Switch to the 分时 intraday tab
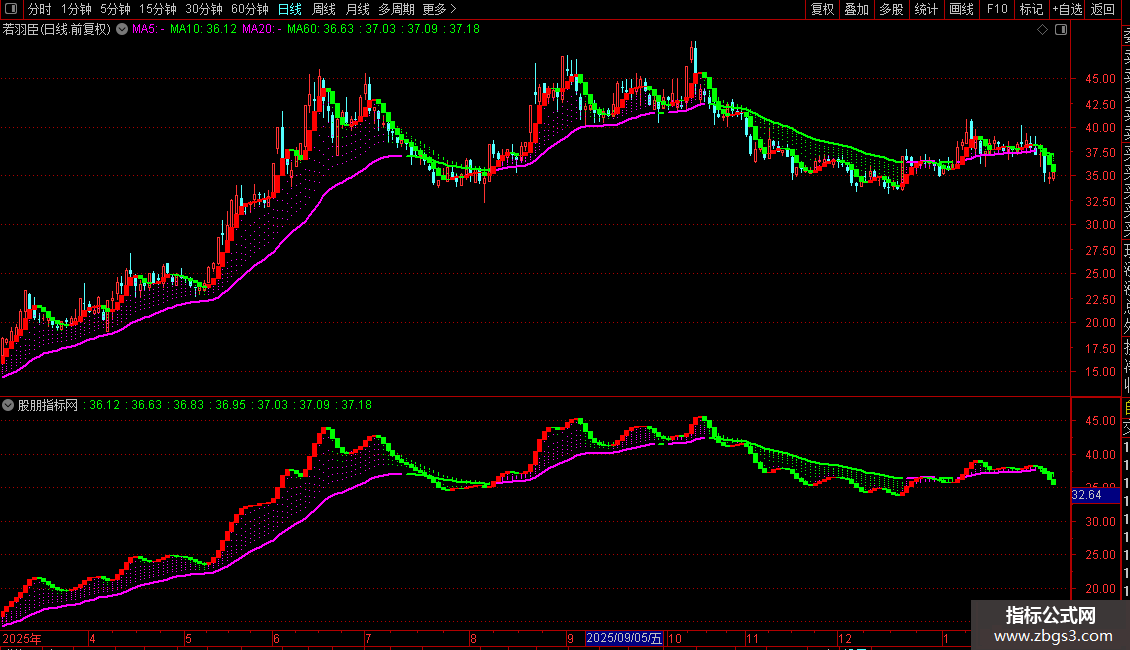 click(x=40, y=9)
